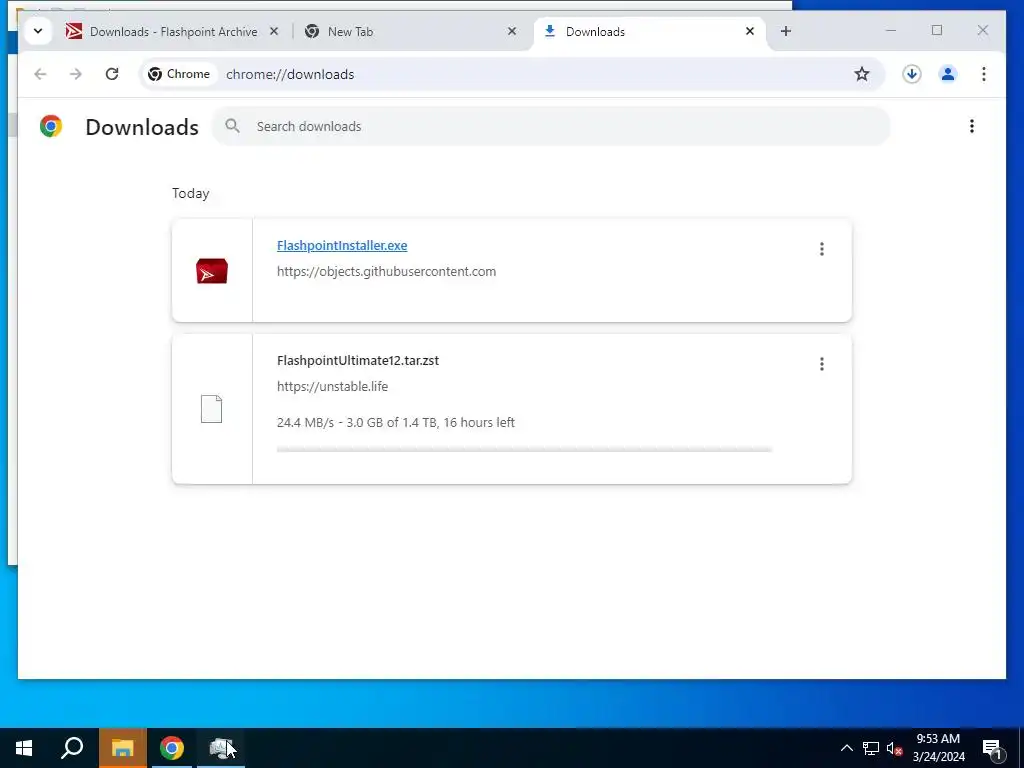This screenshot has width=1024, height=768.
Task: Open more actions for FlashpointInstaller.exe
Action: click(822, 249)
